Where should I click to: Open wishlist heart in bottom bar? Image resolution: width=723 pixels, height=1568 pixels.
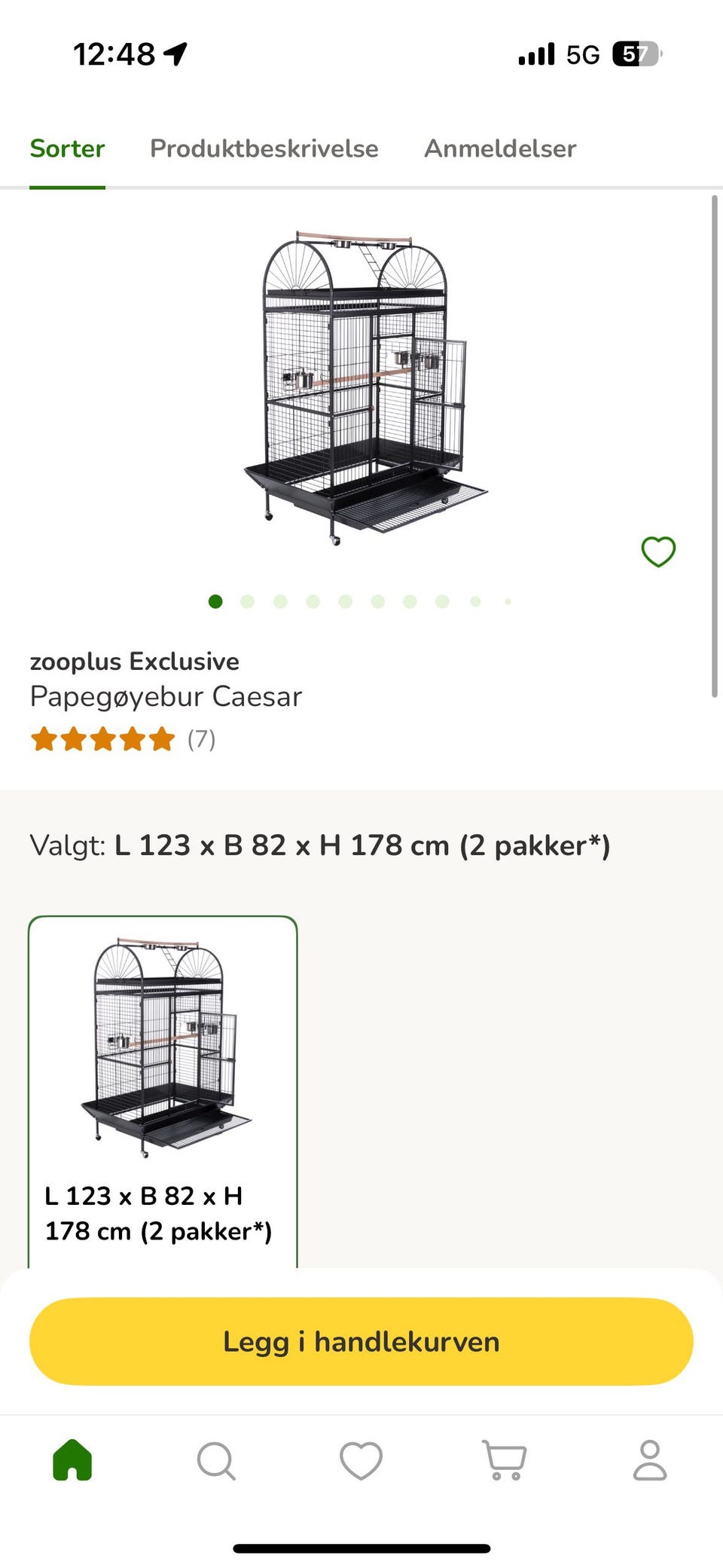coord(361,1461)
